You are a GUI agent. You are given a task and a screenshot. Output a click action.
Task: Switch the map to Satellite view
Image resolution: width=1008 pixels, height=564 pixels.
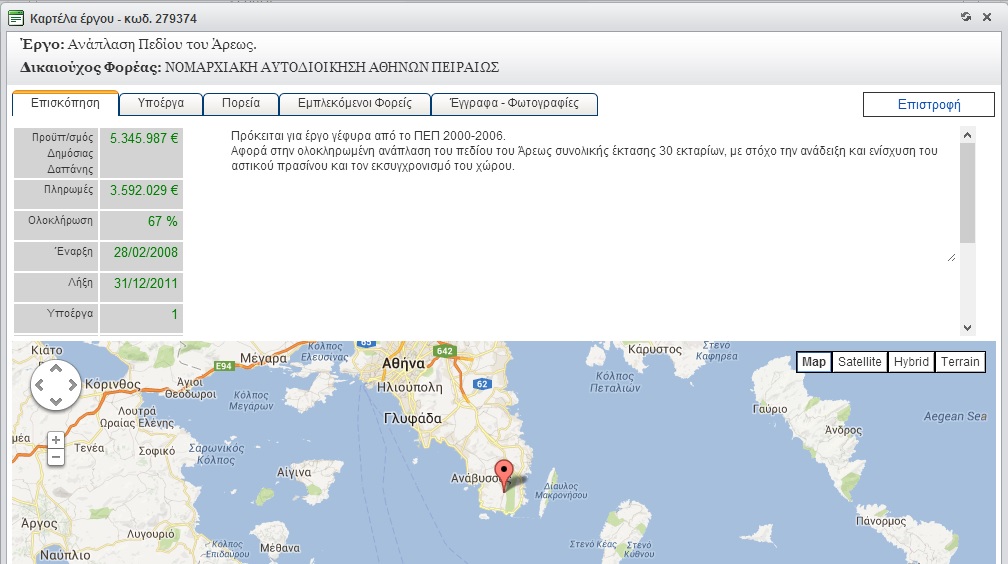click(860, 362)
